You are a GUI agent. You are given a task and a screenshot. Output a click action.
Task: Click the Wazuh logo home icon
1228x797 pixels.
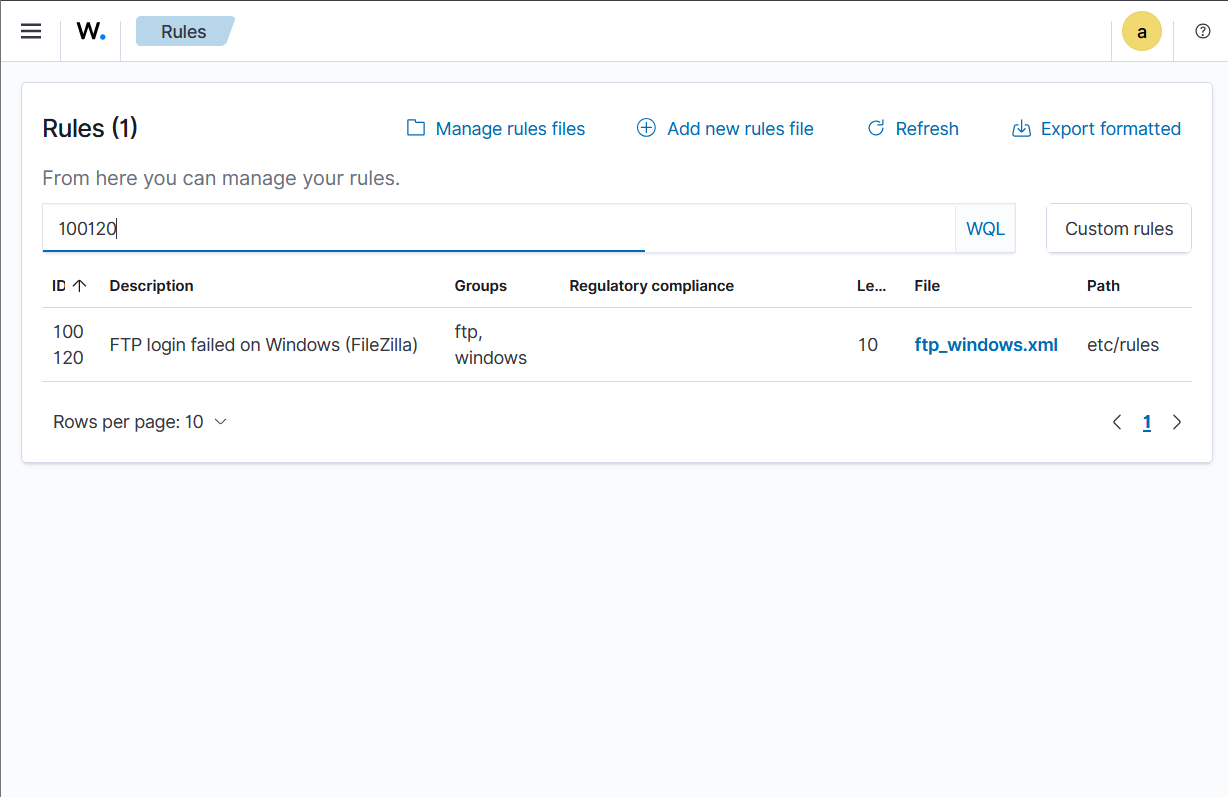point(91,31)
